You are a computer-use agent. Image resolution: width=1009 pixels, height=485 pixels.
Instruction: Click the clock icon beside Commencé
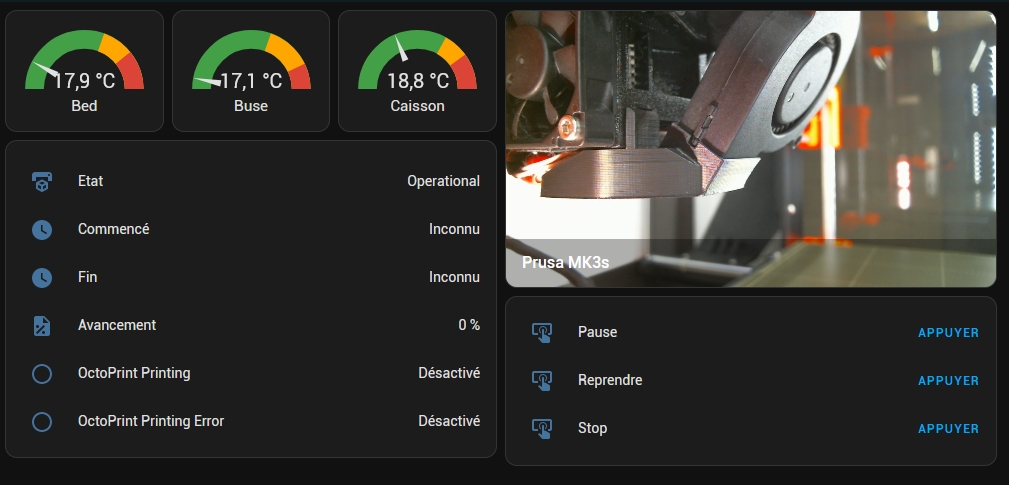(42, 230)
